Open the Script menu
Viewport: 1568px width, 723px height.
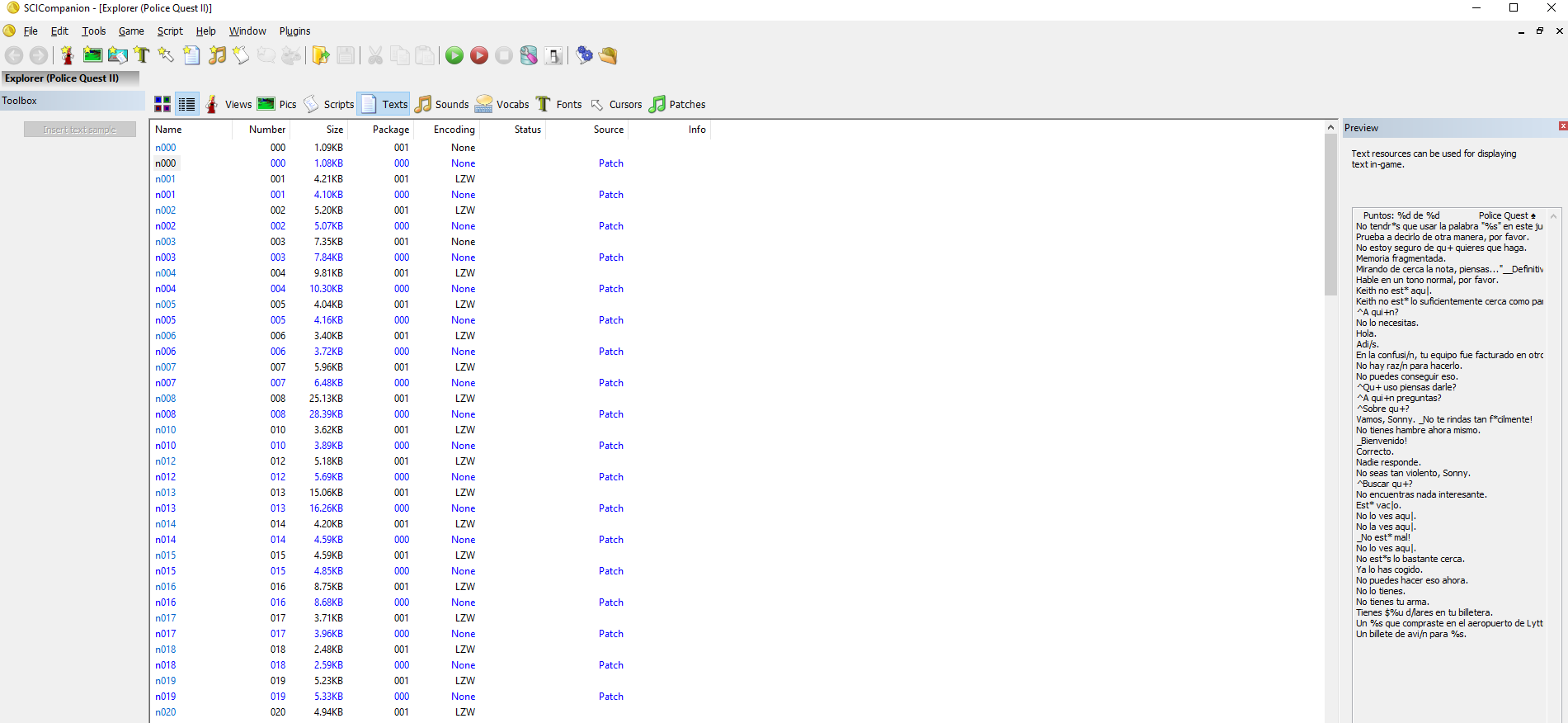[170, 31]
